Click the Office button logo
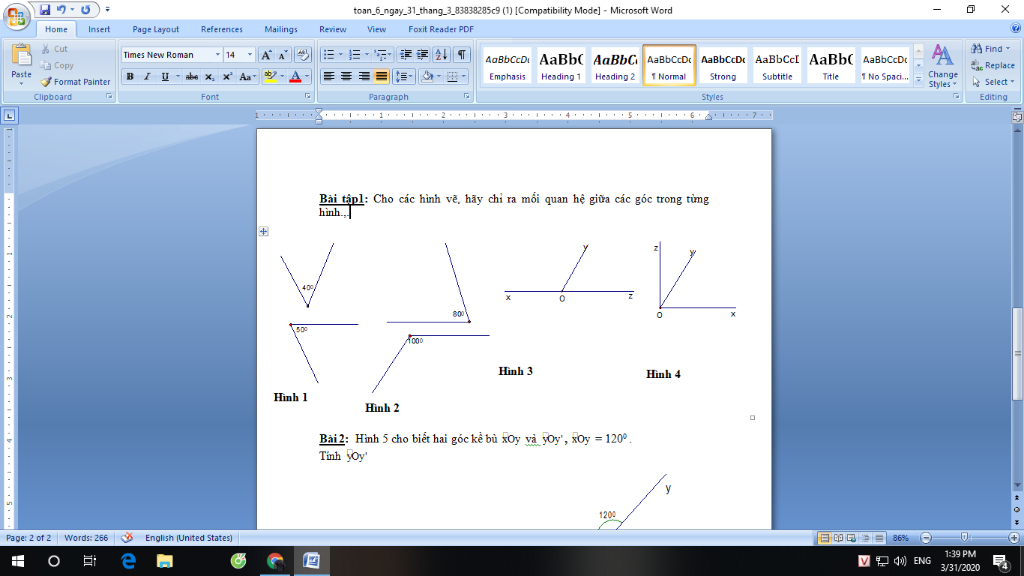1024x576 pixels. pyautogui.click(x=16, y=16)
